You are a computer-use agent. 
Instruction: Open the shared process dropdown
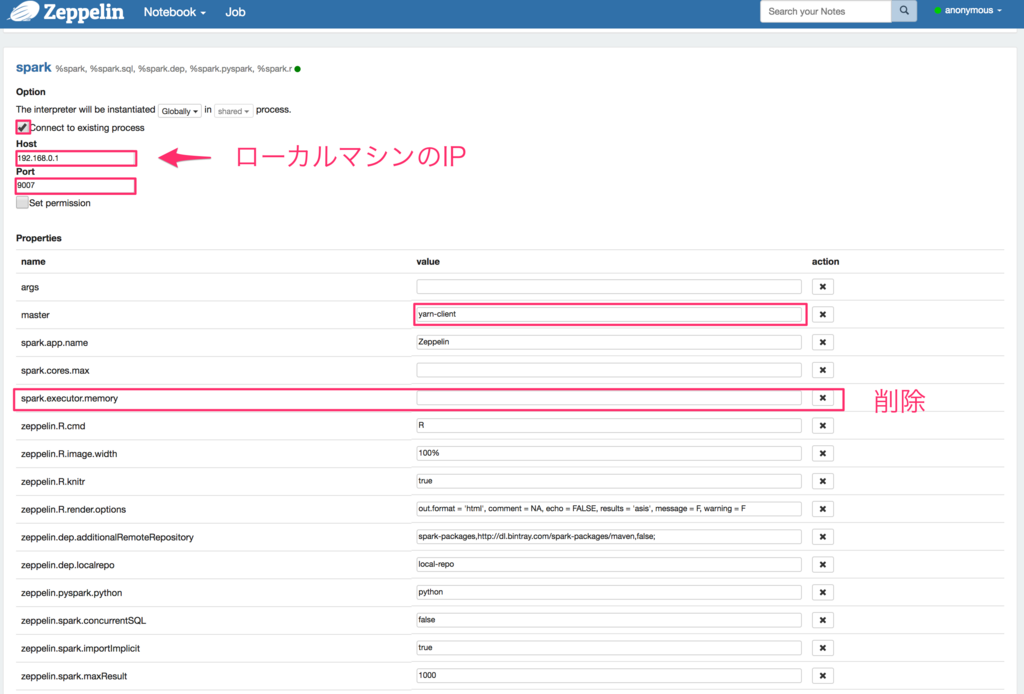(x=233, y=111)
